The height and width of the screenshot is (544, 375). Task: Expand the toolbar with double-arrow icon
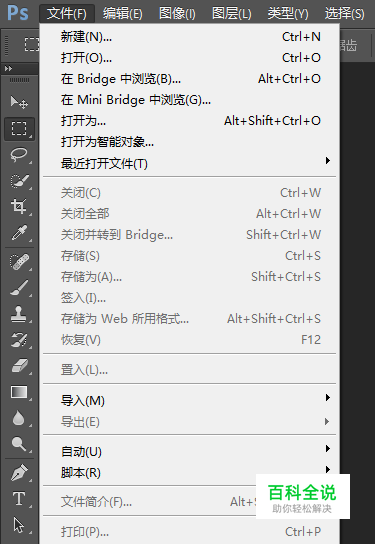click(x=8, y=69)
